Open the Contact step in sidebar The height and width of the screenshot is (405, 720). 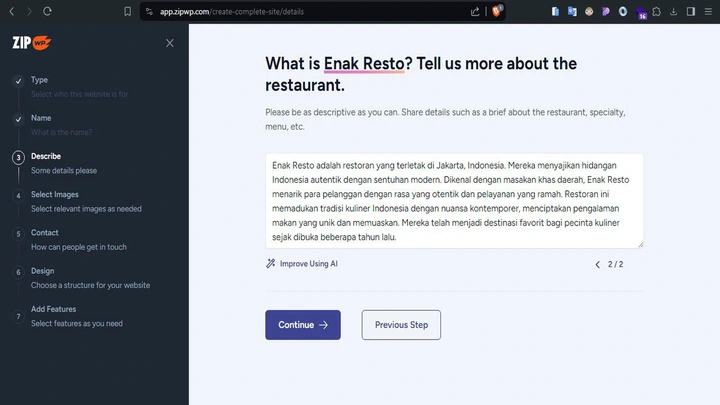point(45,232)
